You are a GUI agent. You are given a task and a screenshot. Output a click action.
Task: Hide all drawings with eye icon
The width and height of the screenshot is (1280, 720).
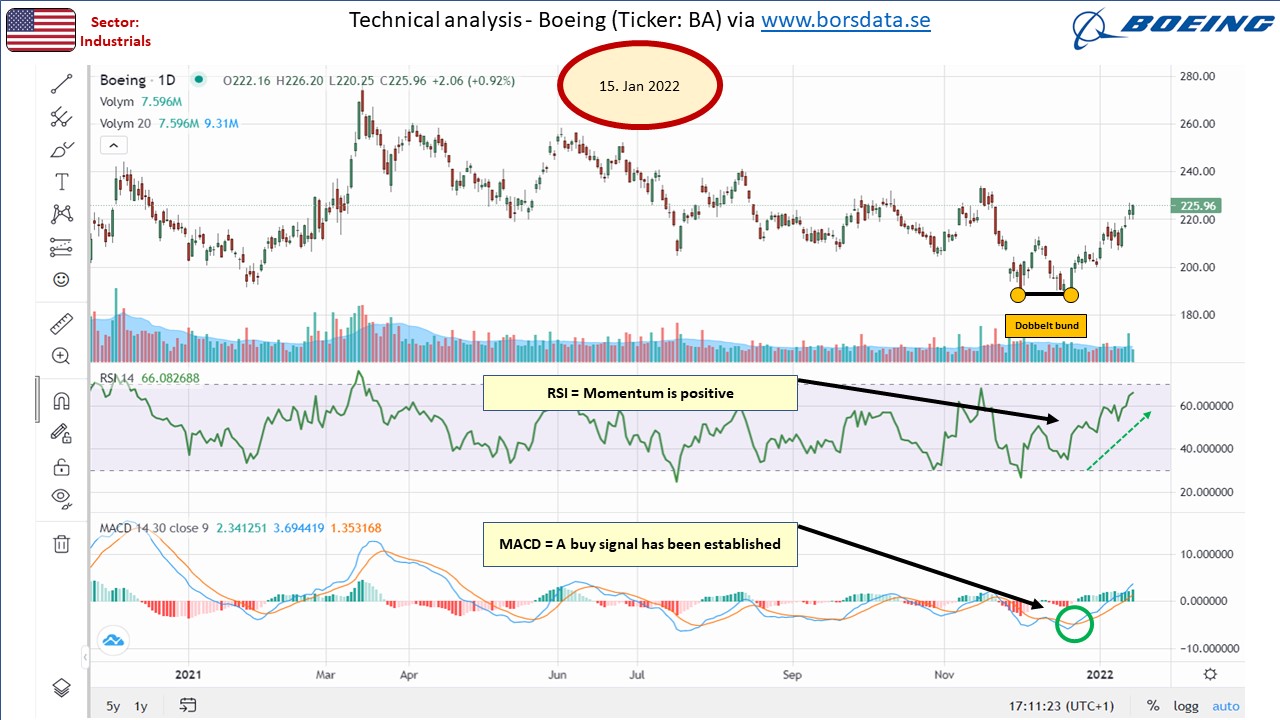61,497
